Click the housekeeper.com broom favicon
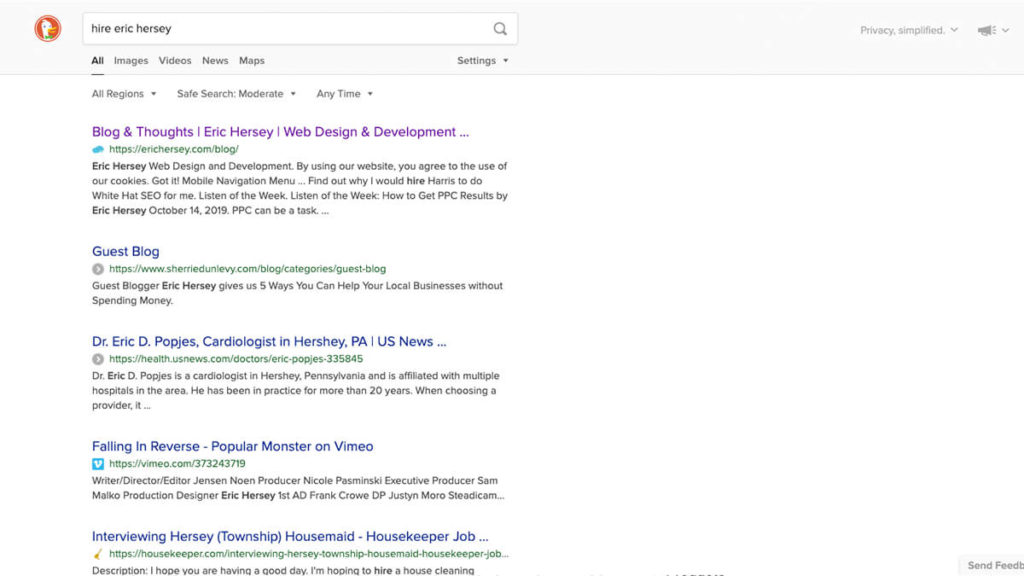1024x576 pixels. [98, 554]
